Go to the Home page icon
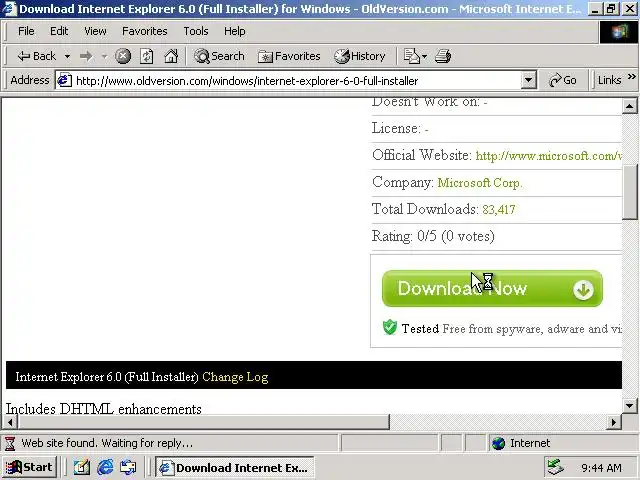Screen dimensions: 640x480 coord(171,56)
